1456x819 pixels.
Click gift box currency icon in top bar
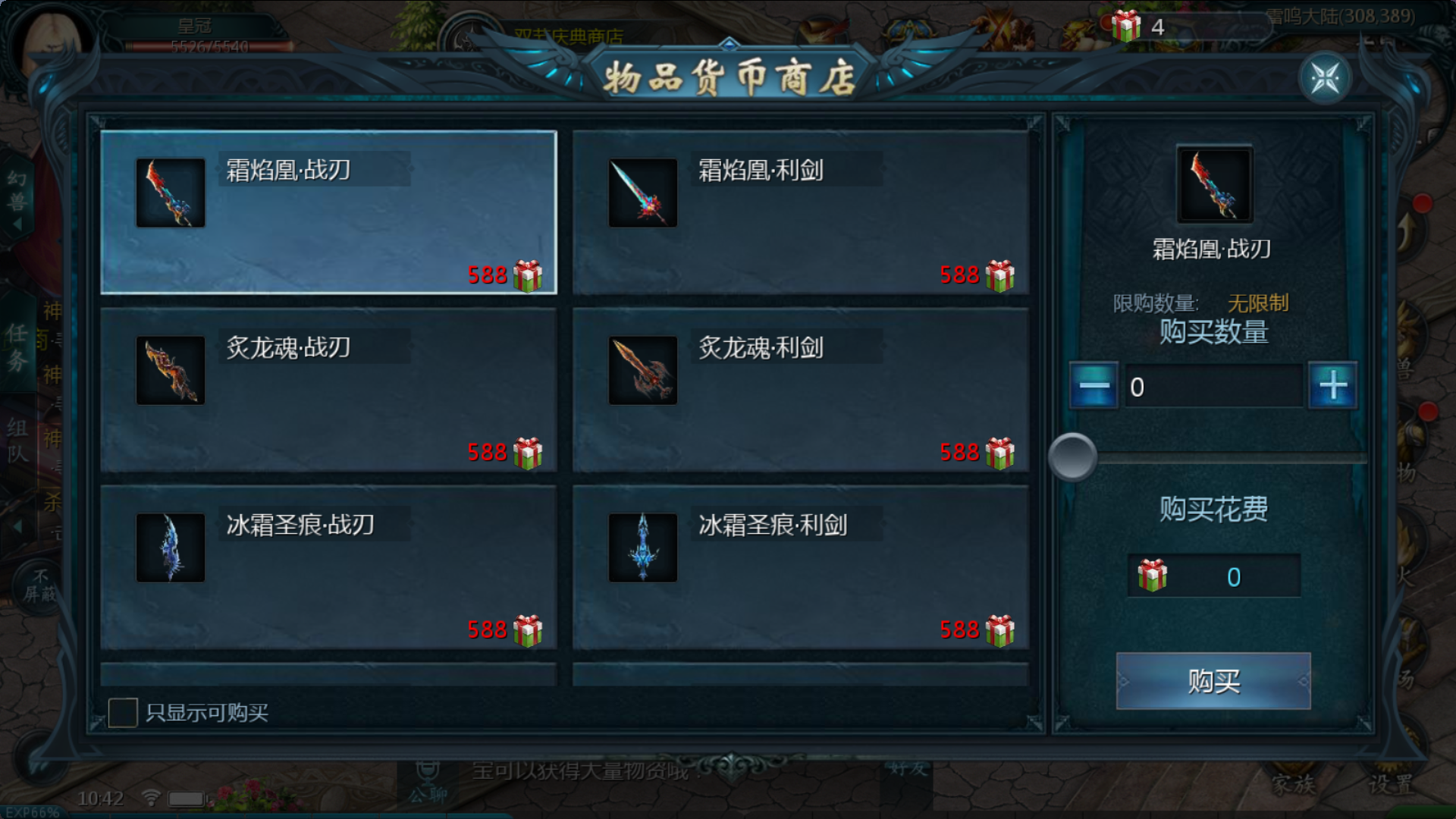click(x=1126, y=26)
